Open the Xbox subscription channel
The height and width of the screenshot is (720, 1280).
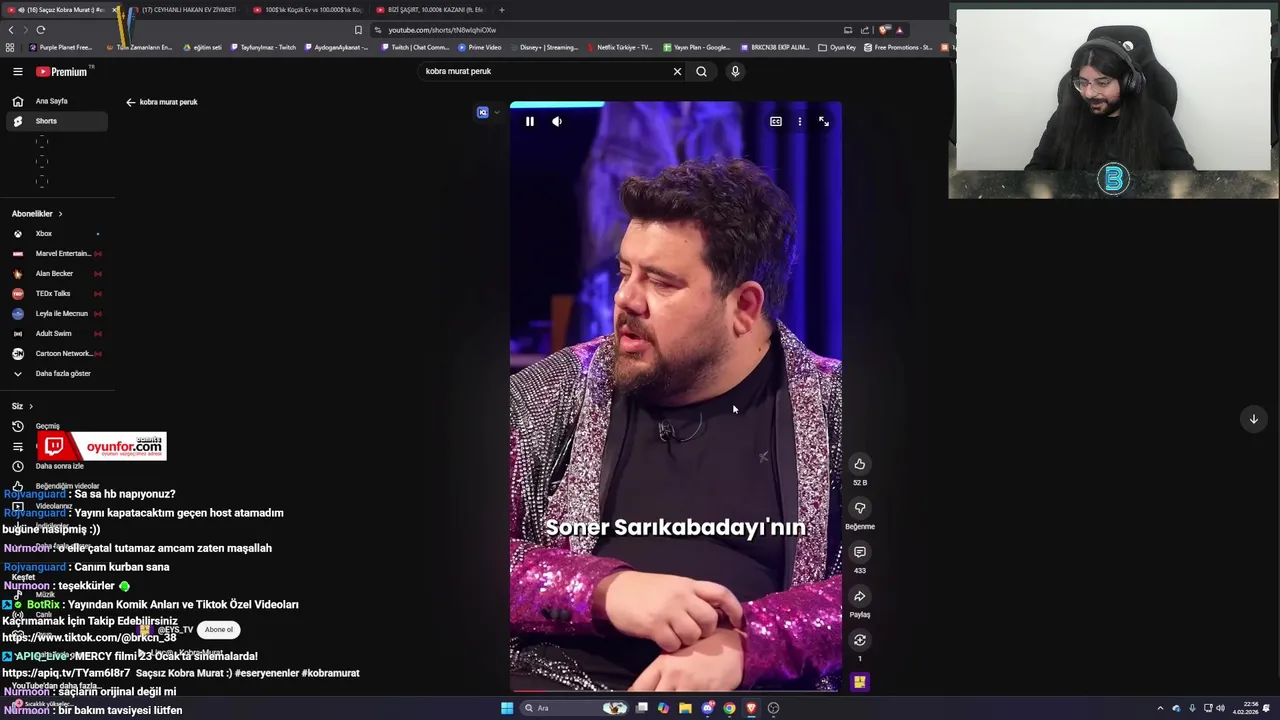pyautogui.click(x=55, y=234)
